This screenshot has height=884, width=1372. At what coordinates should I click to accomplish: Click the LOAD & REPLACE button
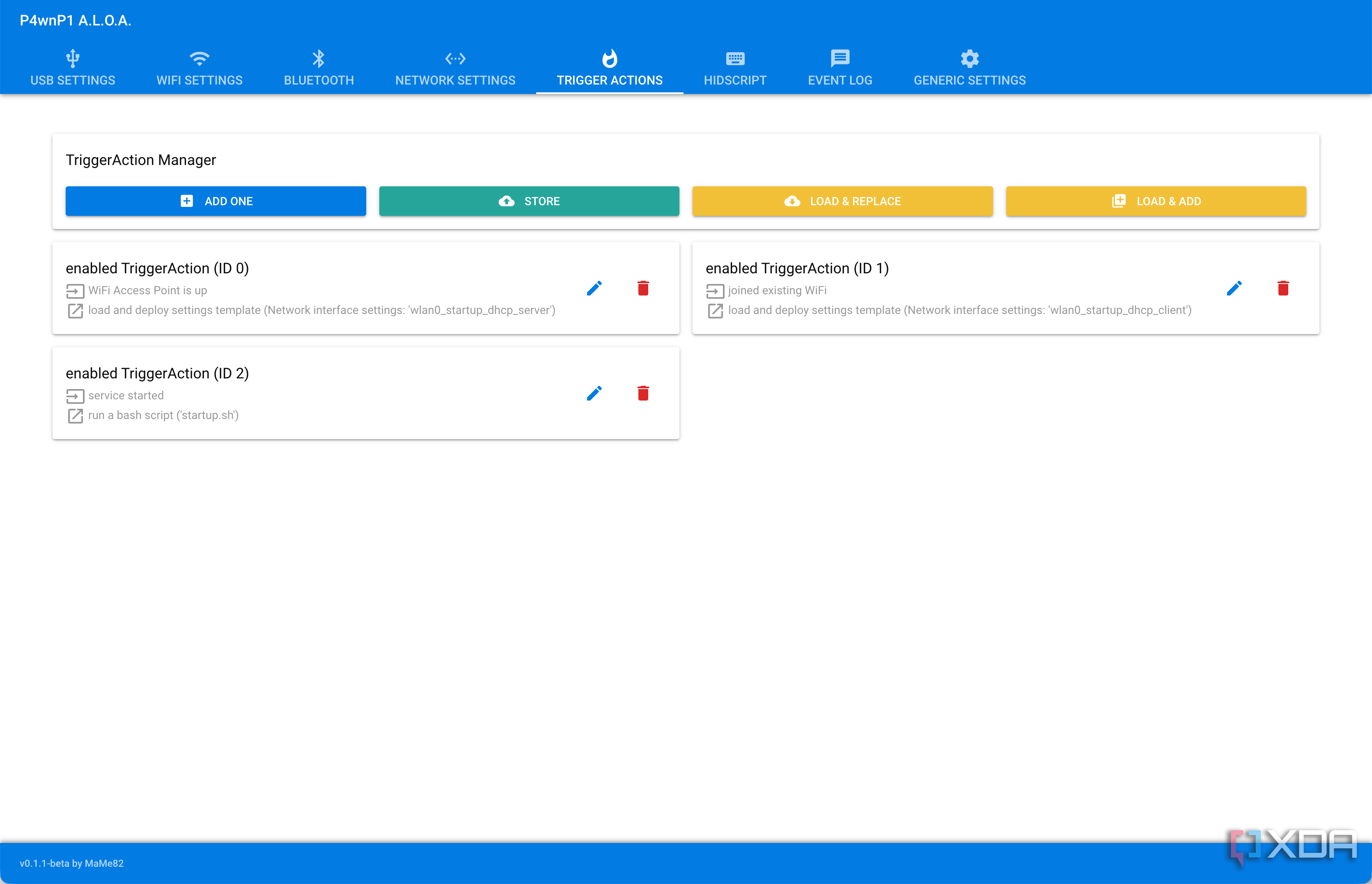(x=842, y=201)
